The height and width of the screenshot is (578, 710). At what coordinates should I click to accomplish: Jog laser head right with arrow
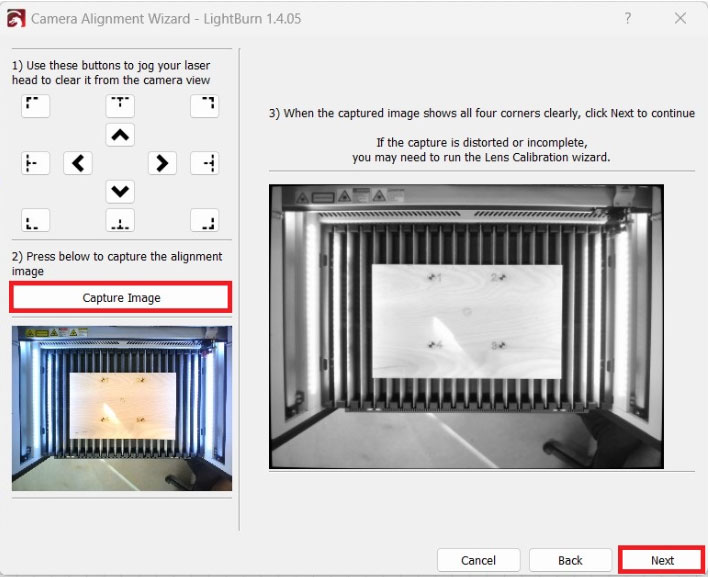pos(162,163)
